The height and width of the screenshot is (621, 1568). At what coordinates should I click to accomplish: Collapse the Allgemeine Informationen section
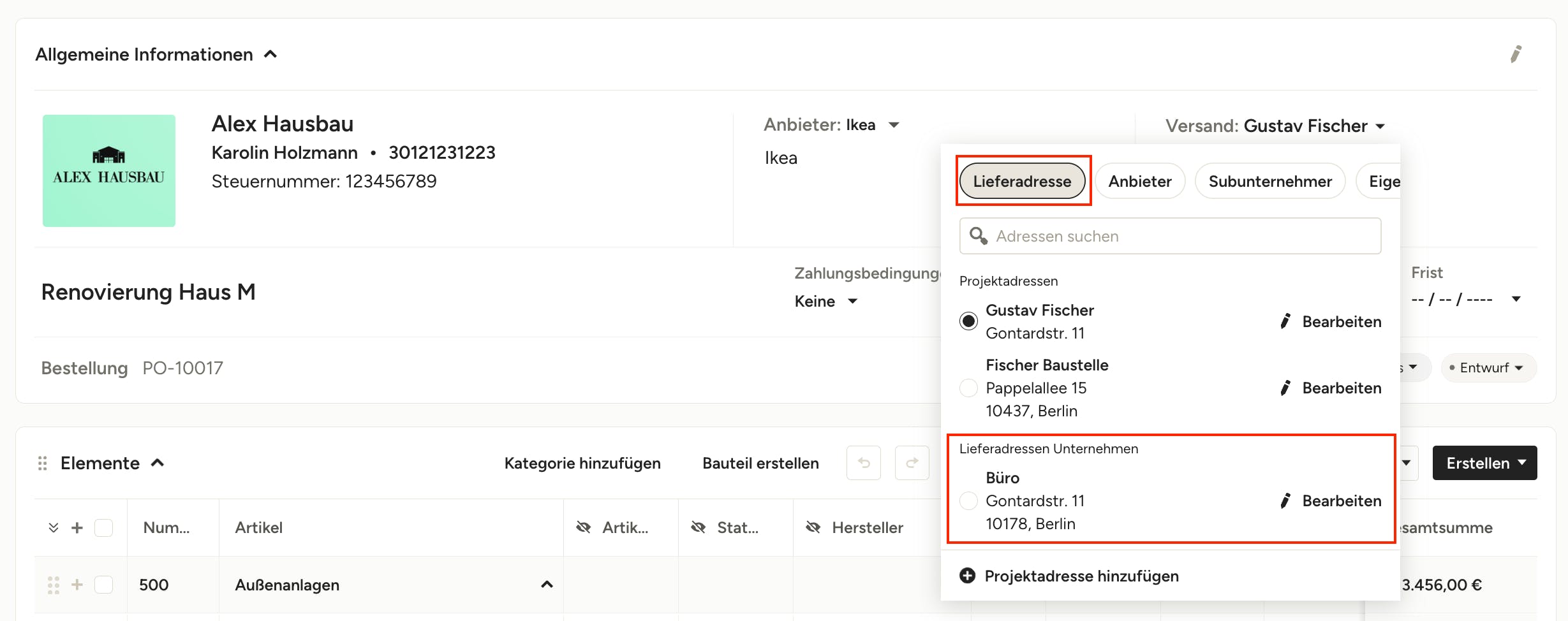coord(270,54)
